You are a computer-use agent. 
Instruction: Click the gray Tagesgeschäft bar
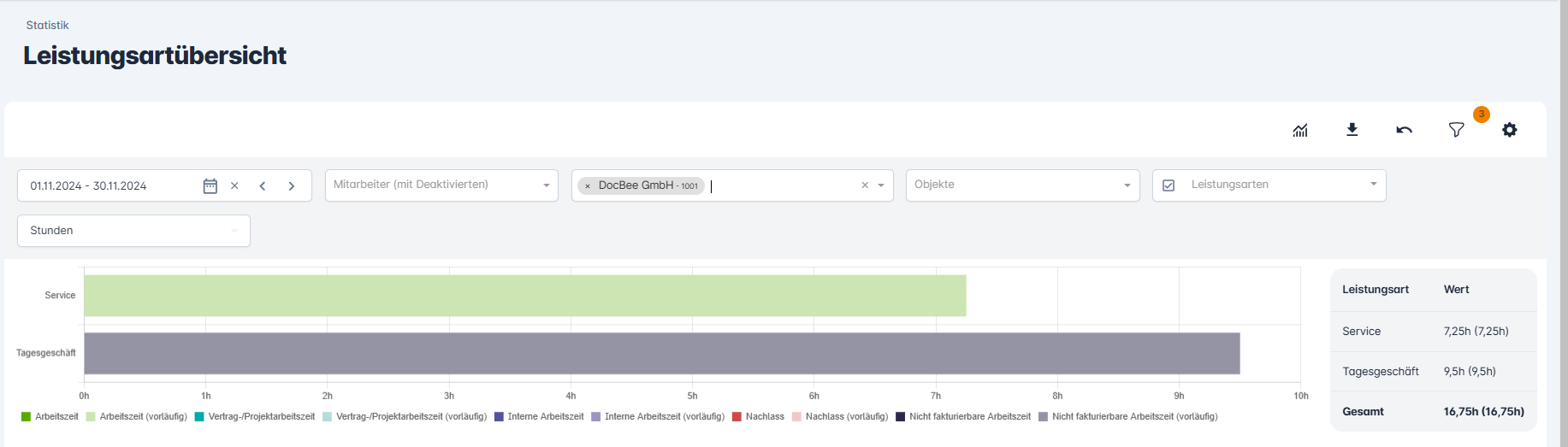661,353
